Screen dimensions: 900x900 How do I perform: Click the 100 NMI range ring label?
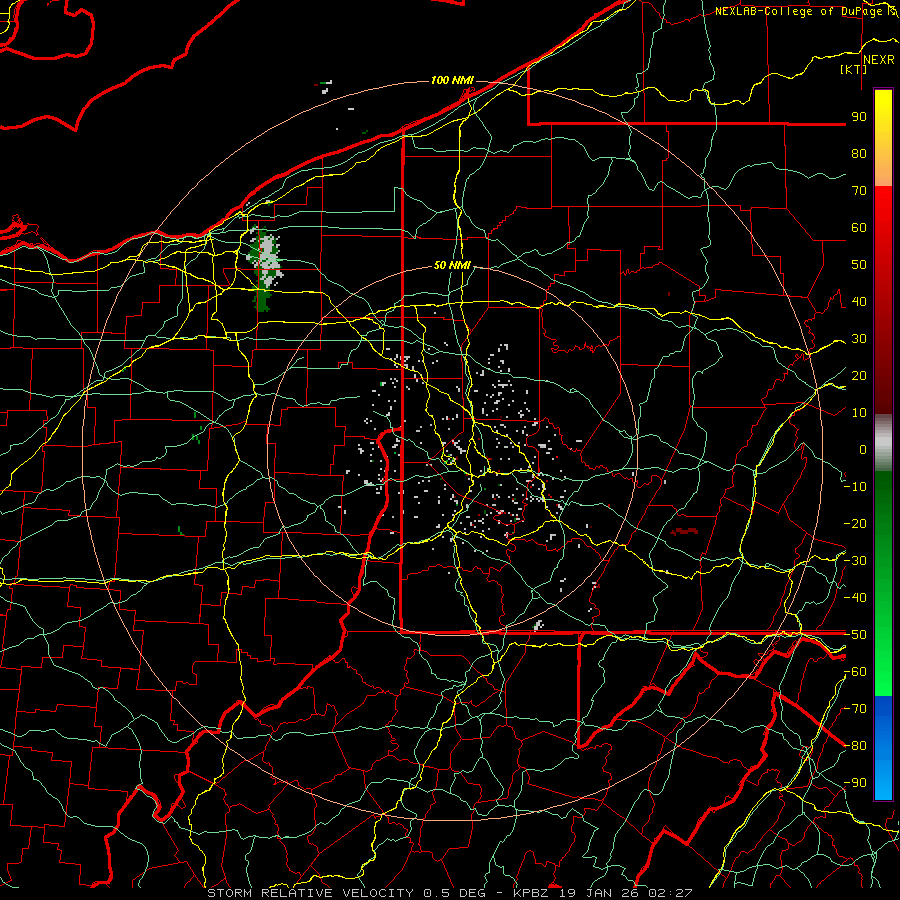(x=452, y=80)
